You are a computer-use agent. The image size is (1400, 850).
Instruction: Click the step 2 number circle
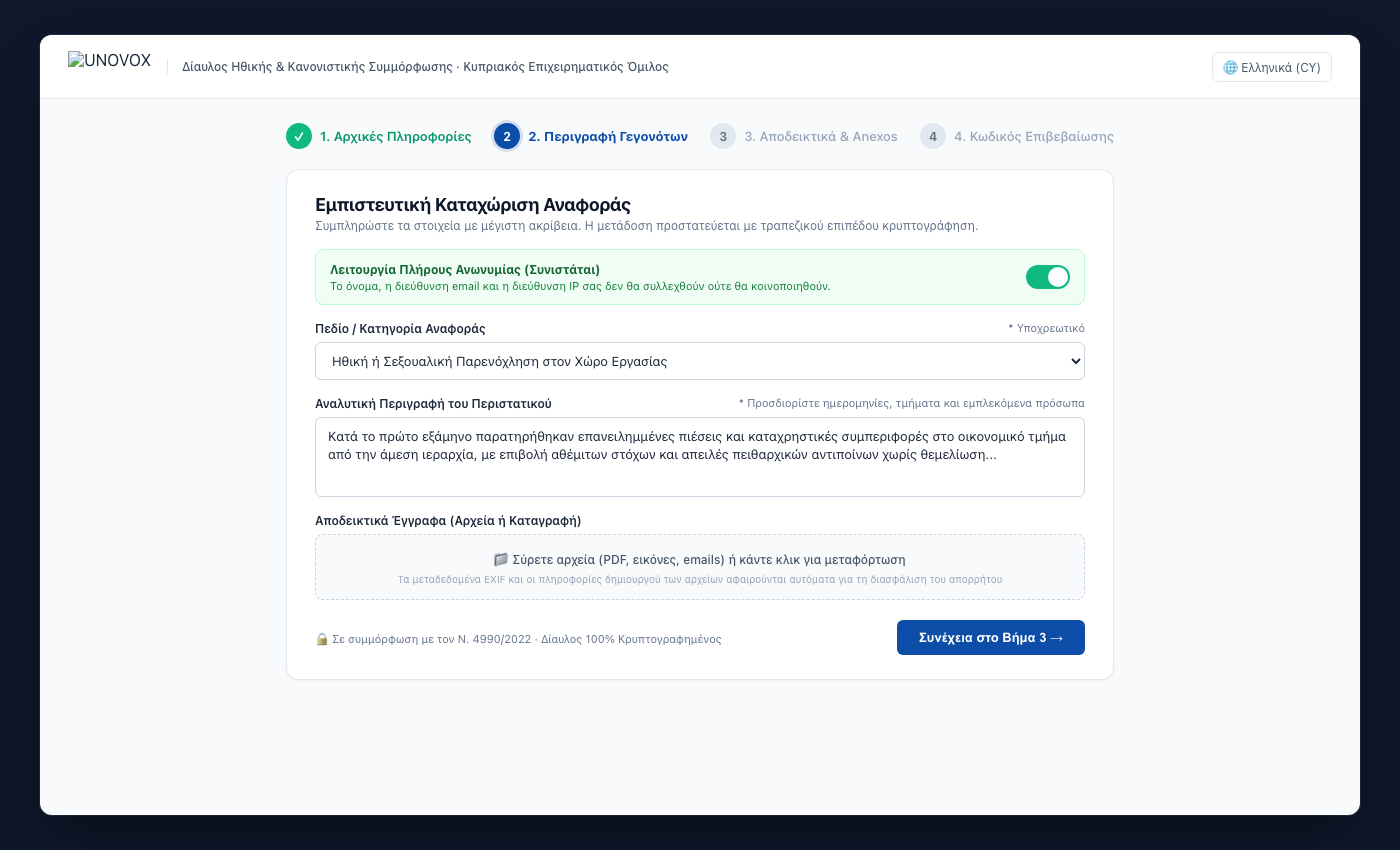click(x=507, y=136)
